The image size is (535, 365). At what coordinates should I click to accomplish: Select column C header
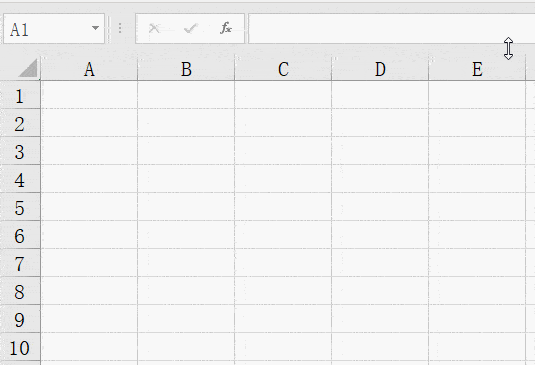click(x=283, y=70)
